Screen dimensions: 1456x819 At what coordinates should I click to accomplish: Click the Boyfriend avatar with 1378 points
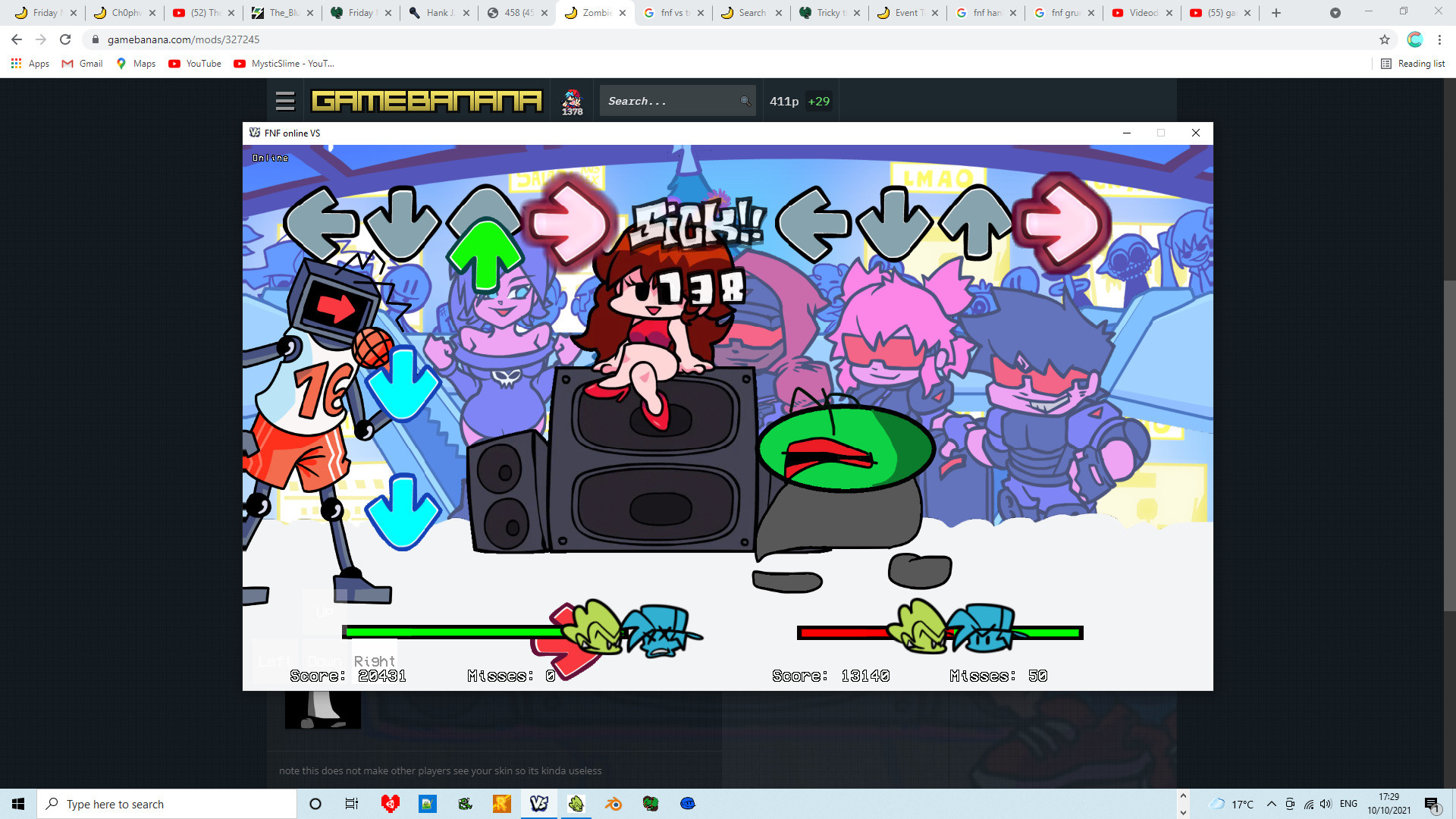(x=573, y=99)
